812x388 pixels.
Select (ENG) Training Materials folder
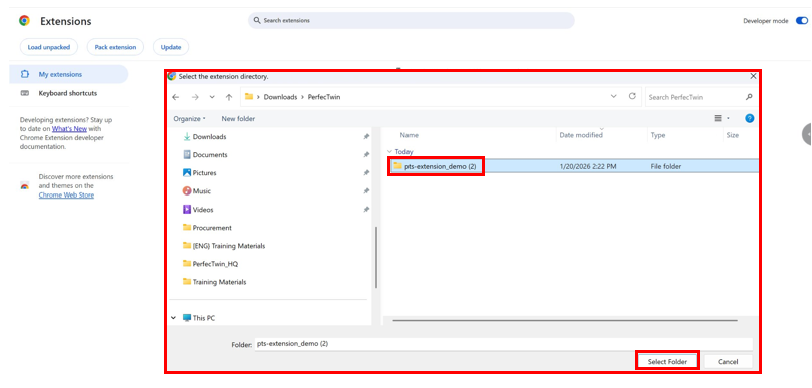[x=228, y=246]
